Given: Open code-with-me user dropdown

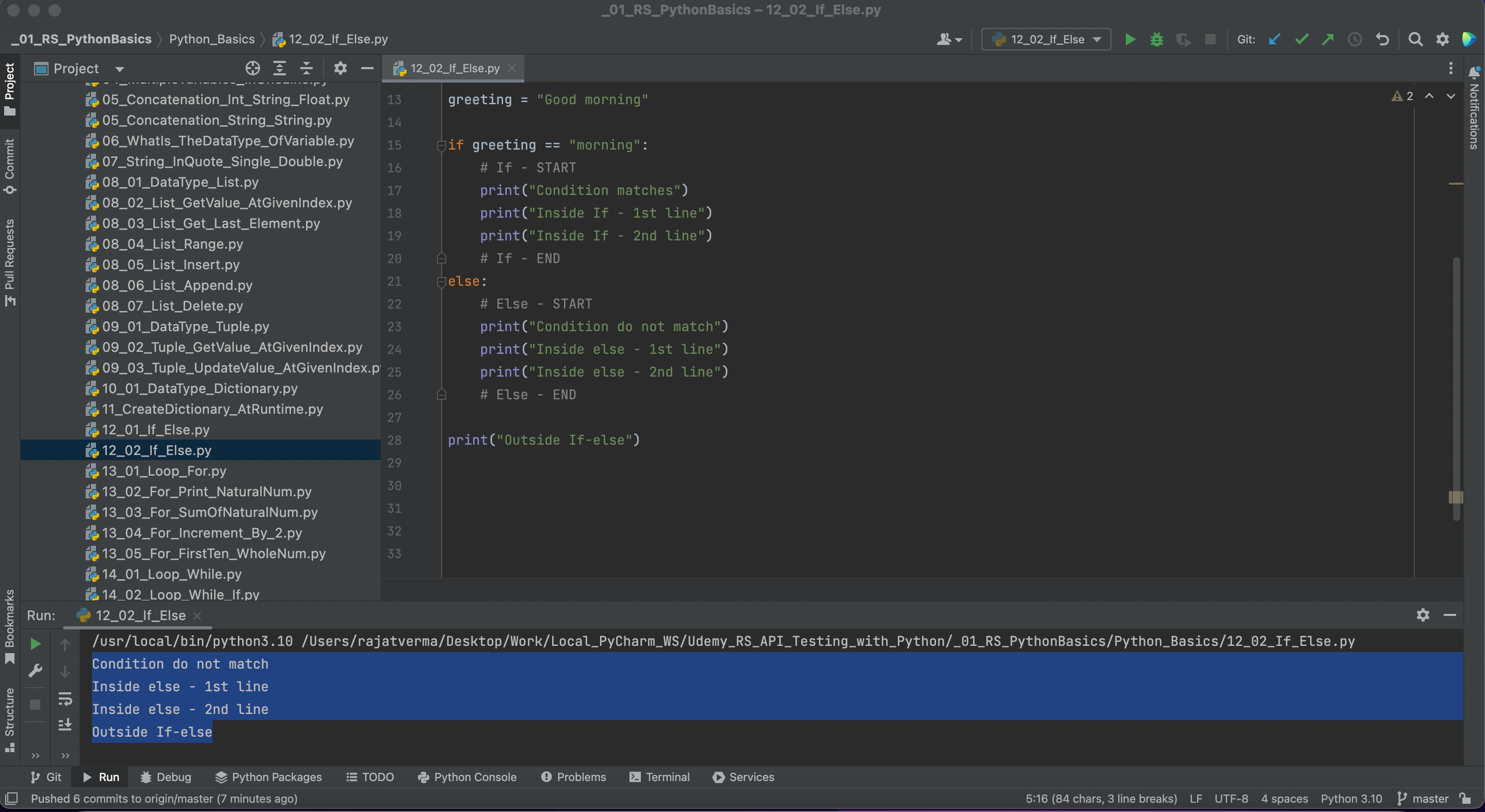Looking at the screenshot, I should pos(949,39).
